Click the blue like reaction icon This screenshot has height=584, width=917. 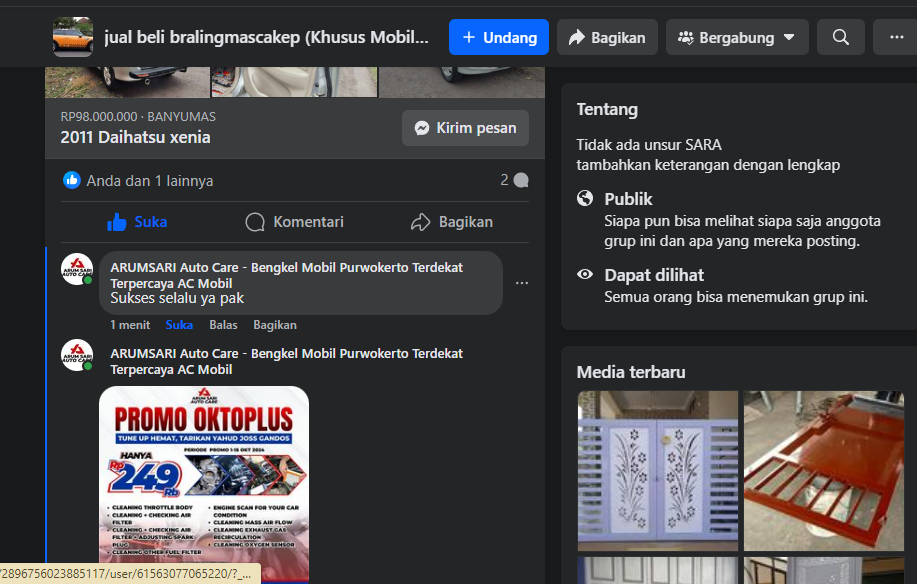coord(72,180)
